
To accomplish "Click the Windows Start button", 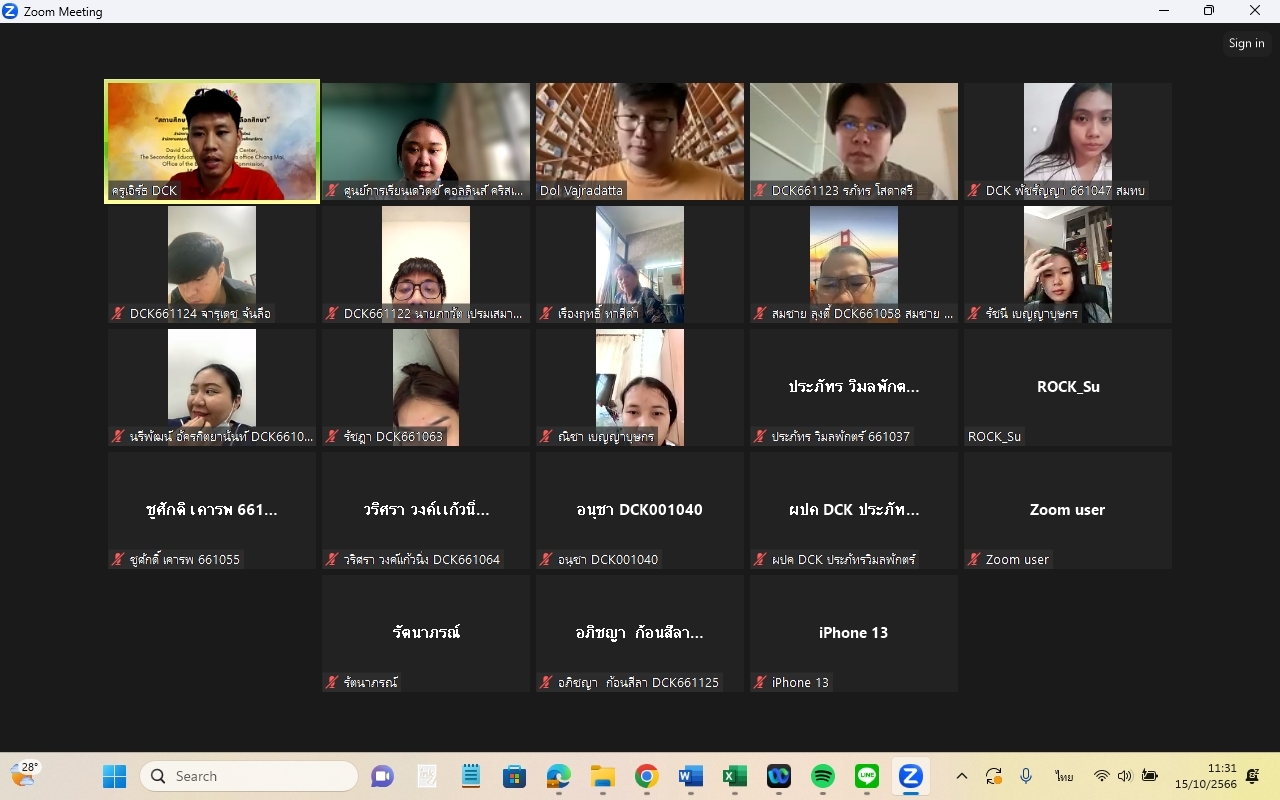I will click(x=115, y=776).
